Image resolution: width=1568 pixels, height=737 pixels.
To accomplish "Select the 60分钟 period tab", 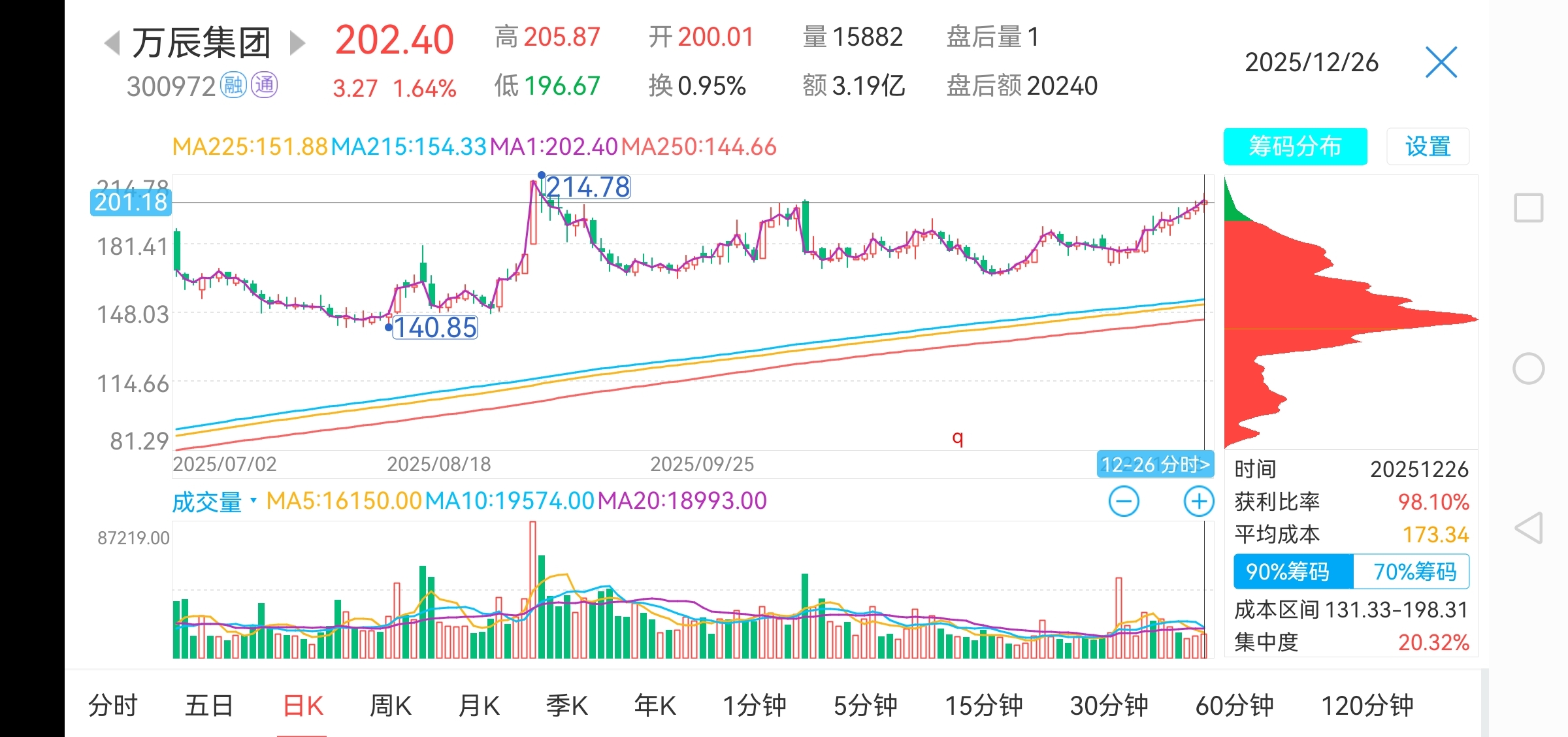I will (x=1233, y=706).
